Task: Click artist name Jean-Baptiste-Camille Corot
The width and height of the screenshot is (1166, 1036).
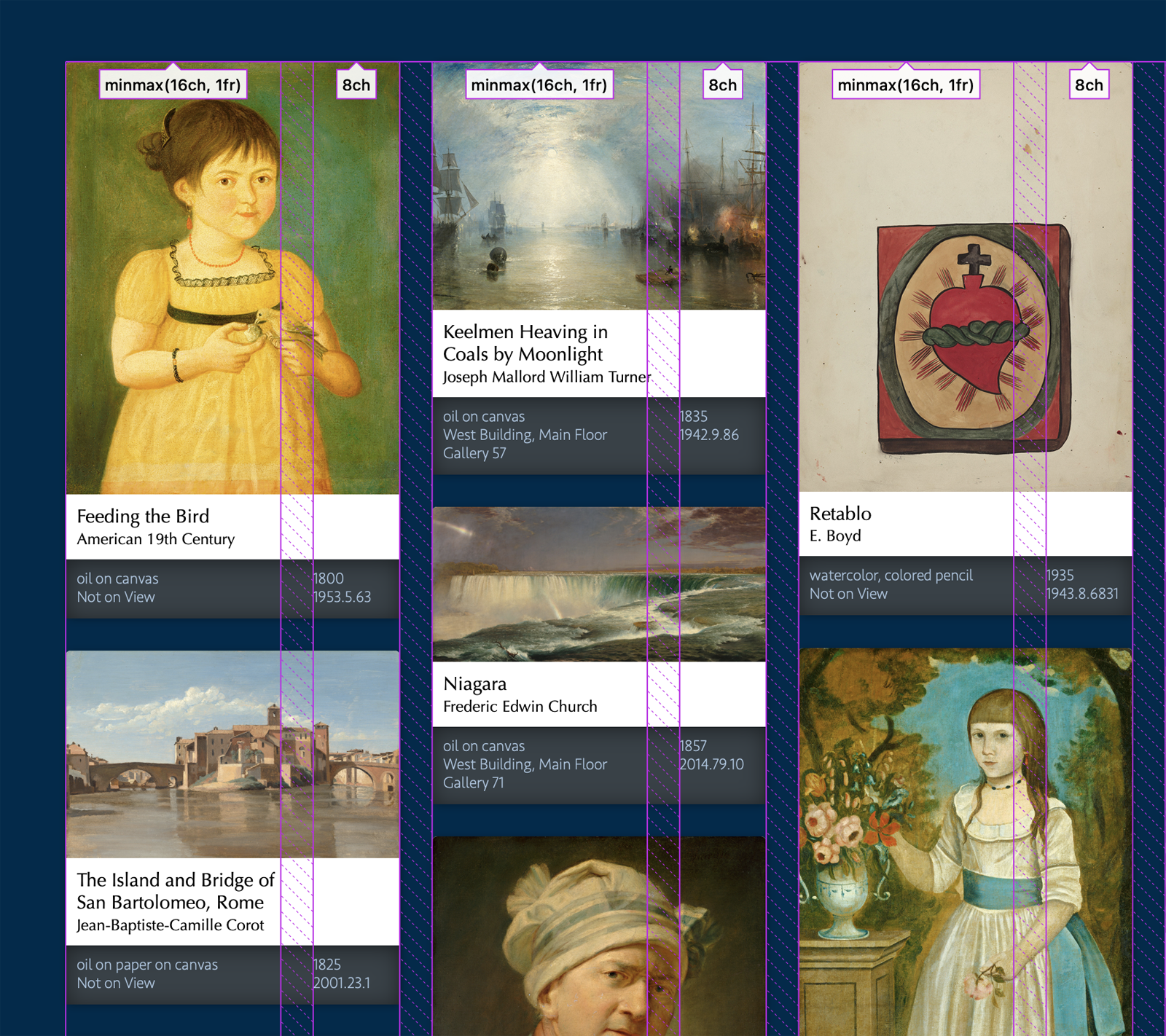Action: coord(171,925)
